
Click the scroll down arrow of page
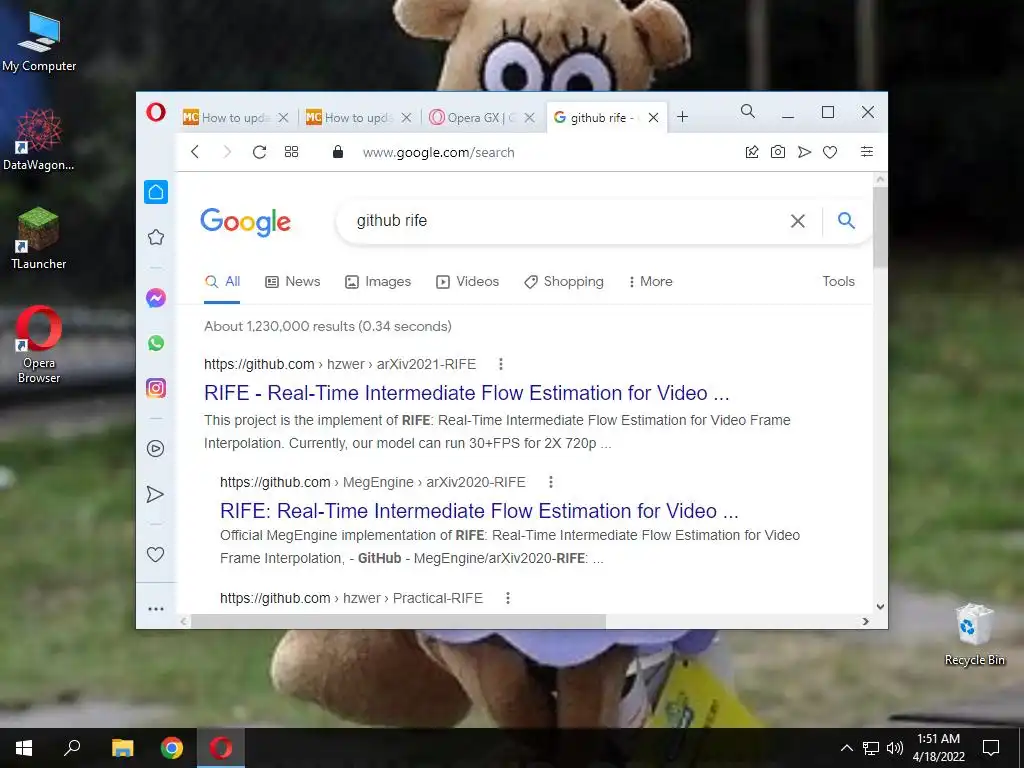tap(880, 607)
